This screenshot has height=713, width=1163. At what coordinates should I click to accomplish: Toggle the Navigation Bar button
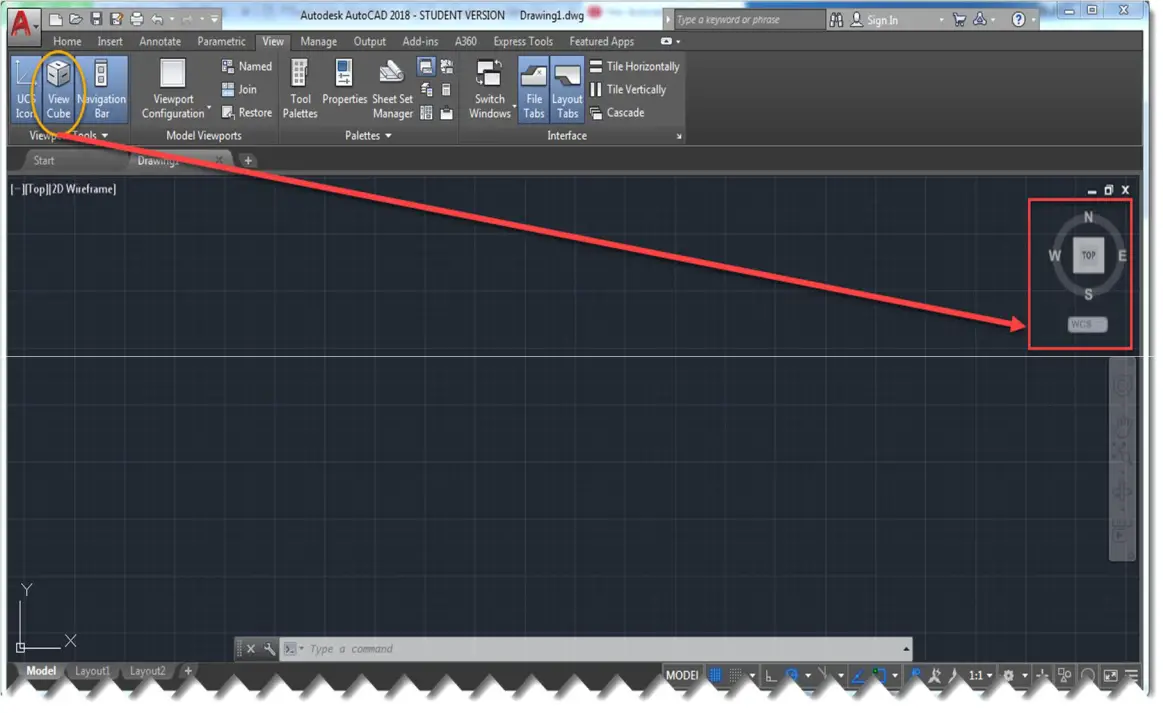coord(102,89)
